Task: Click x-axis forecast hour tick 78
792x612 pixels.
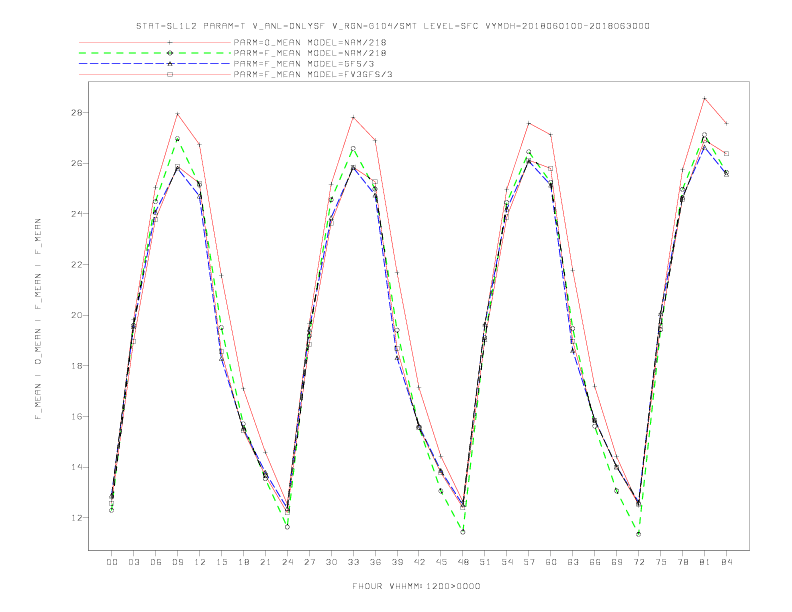Action: pos(683,562)
